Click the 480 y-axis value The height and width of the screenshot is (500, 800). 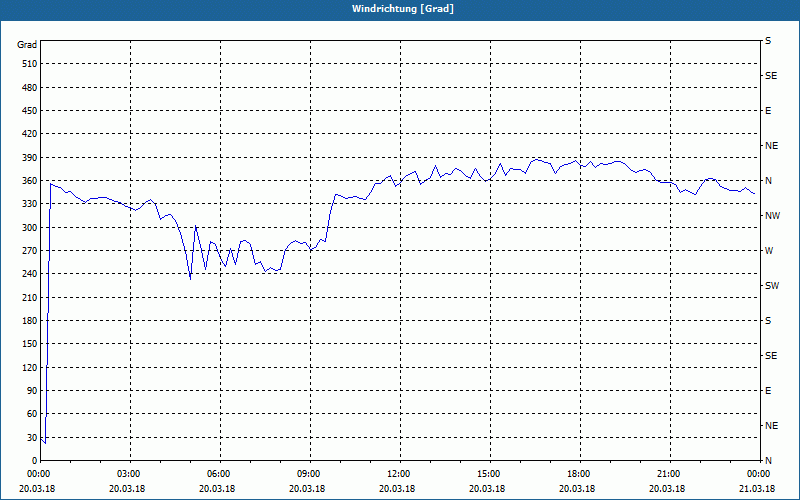(30, 88)
